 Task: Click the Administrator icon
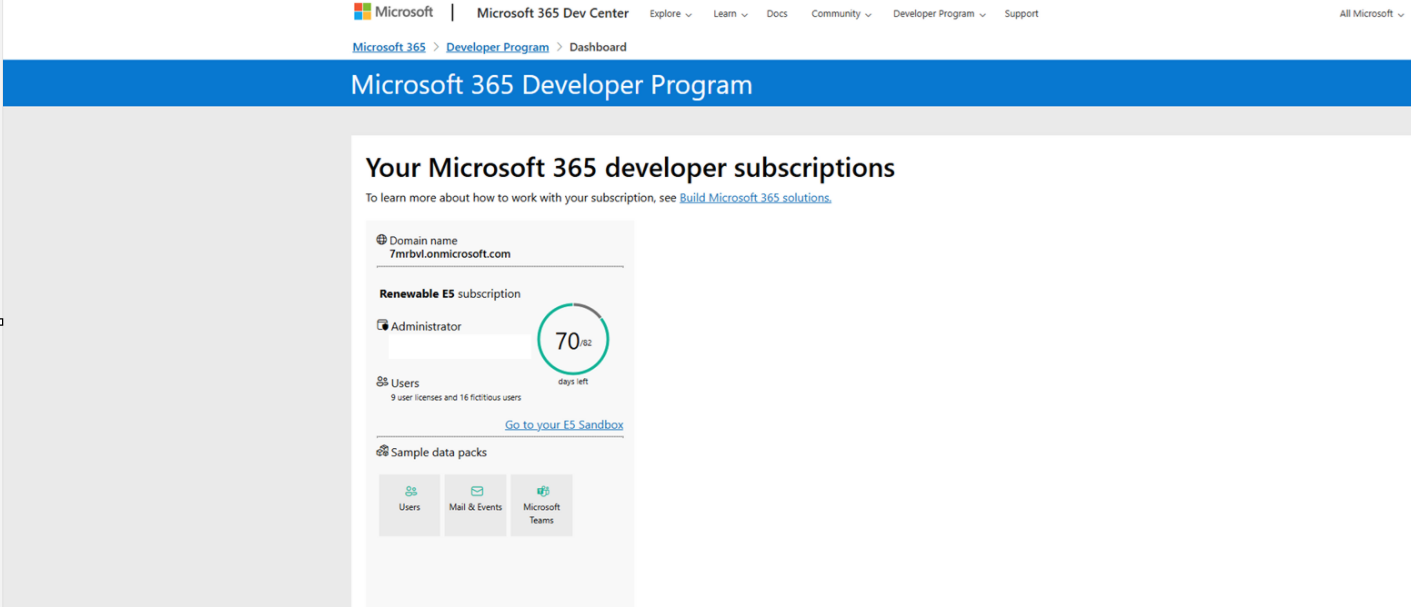tap(382, 326)
